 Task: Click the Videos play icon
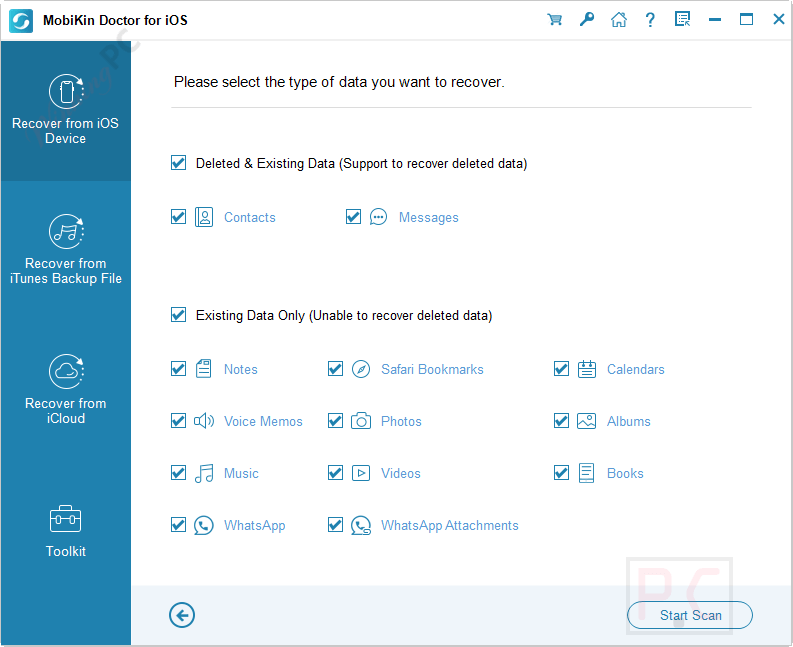coord(361,473)
